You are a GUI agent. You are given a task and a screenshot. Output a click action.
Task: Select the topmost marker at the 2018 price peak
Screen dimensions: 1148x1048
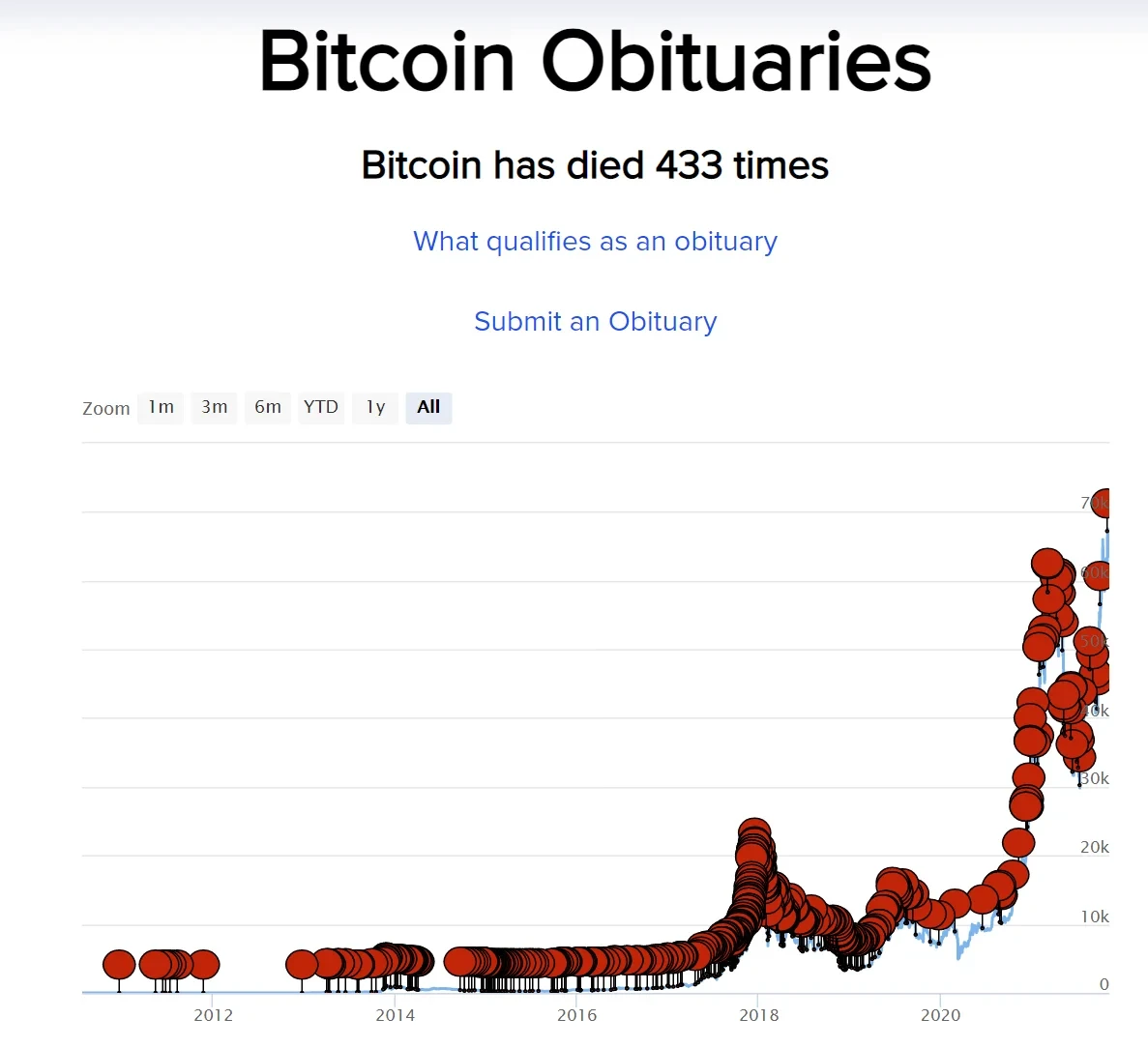(x=754, y=832)
